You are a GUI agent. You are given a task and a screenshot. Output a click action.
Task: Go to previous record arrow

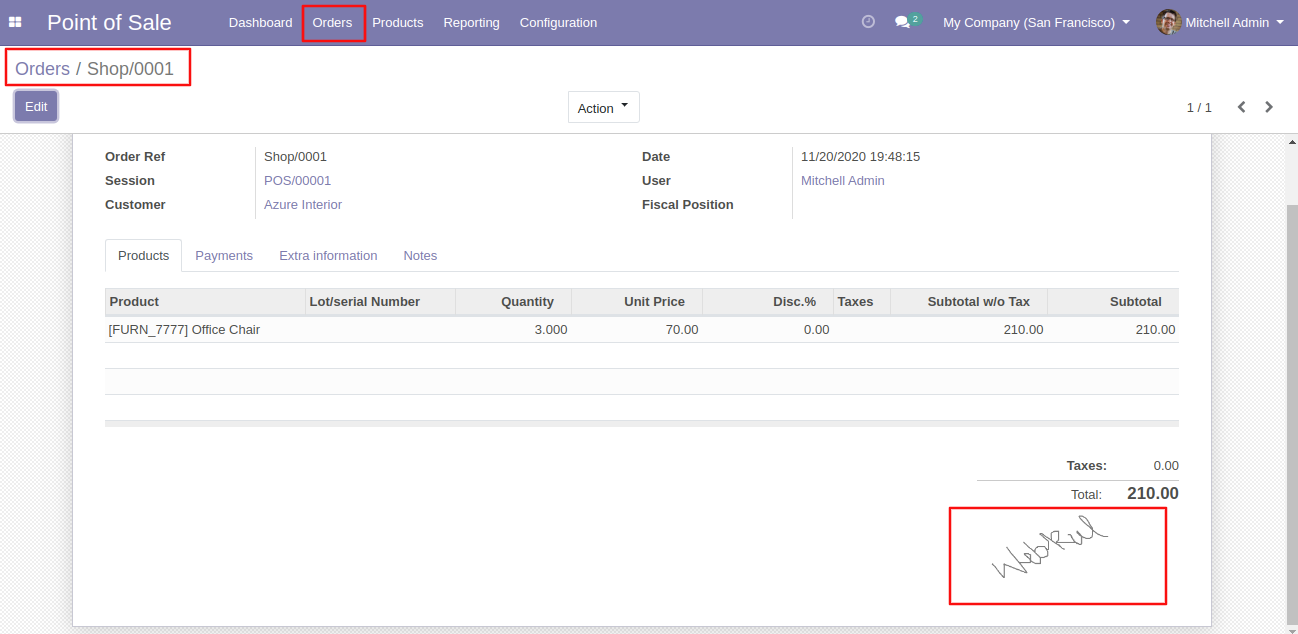click(x=1241, y=107)
